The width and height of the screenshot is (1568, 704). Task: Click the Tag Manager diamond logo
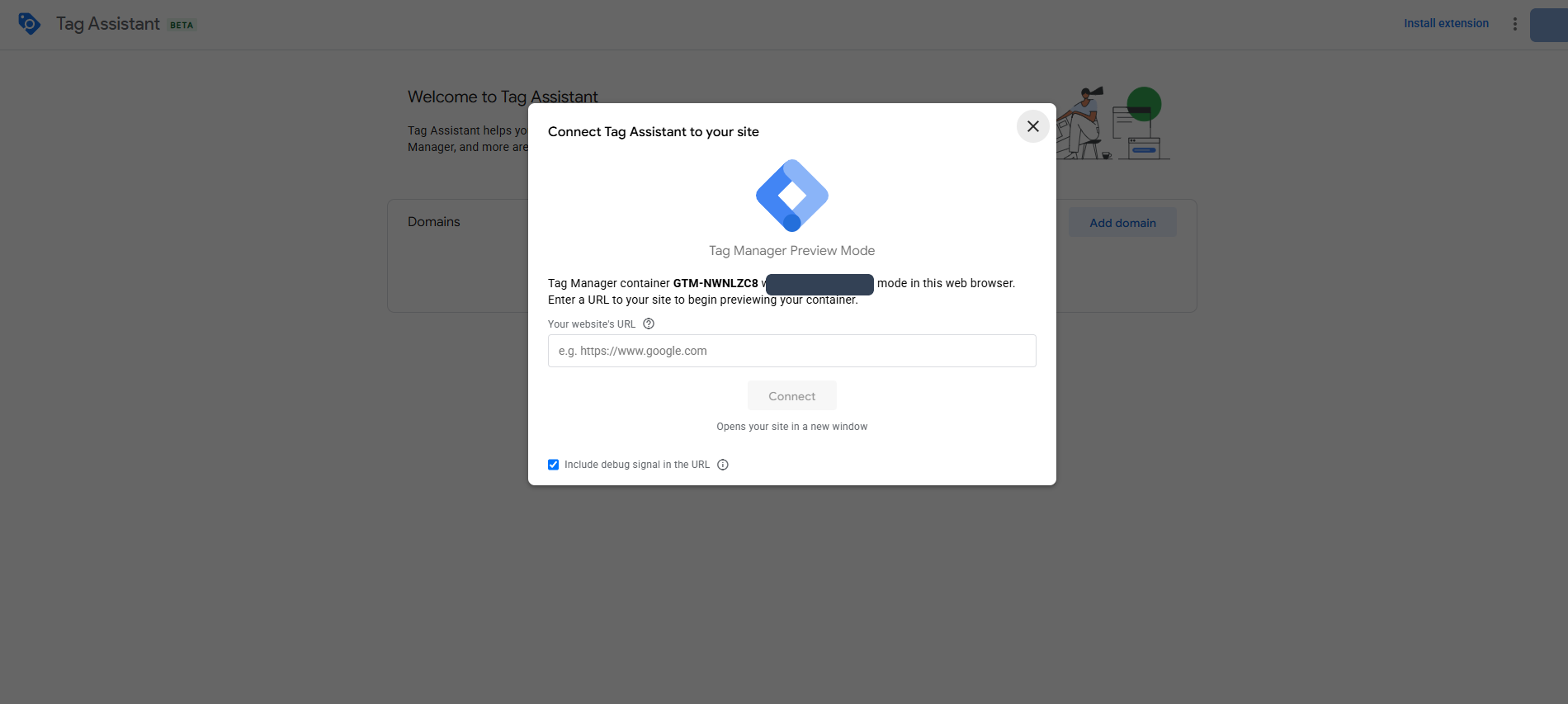(x=791, y=196)
